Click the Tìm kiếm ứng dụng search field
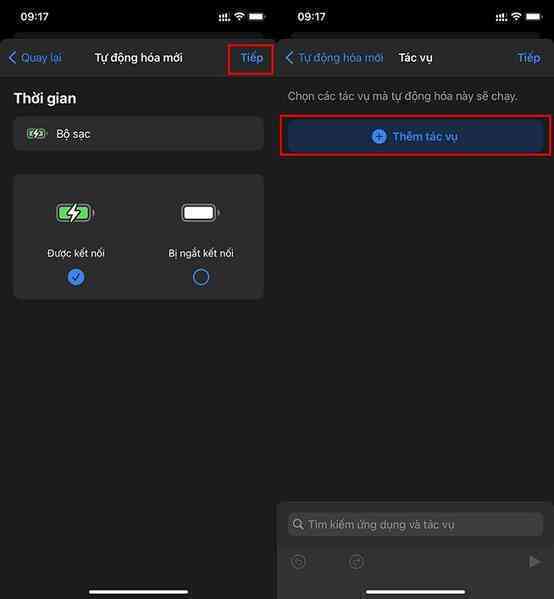Screen dimensions: 554x599 pyautogui.click(x=415, y=524)
